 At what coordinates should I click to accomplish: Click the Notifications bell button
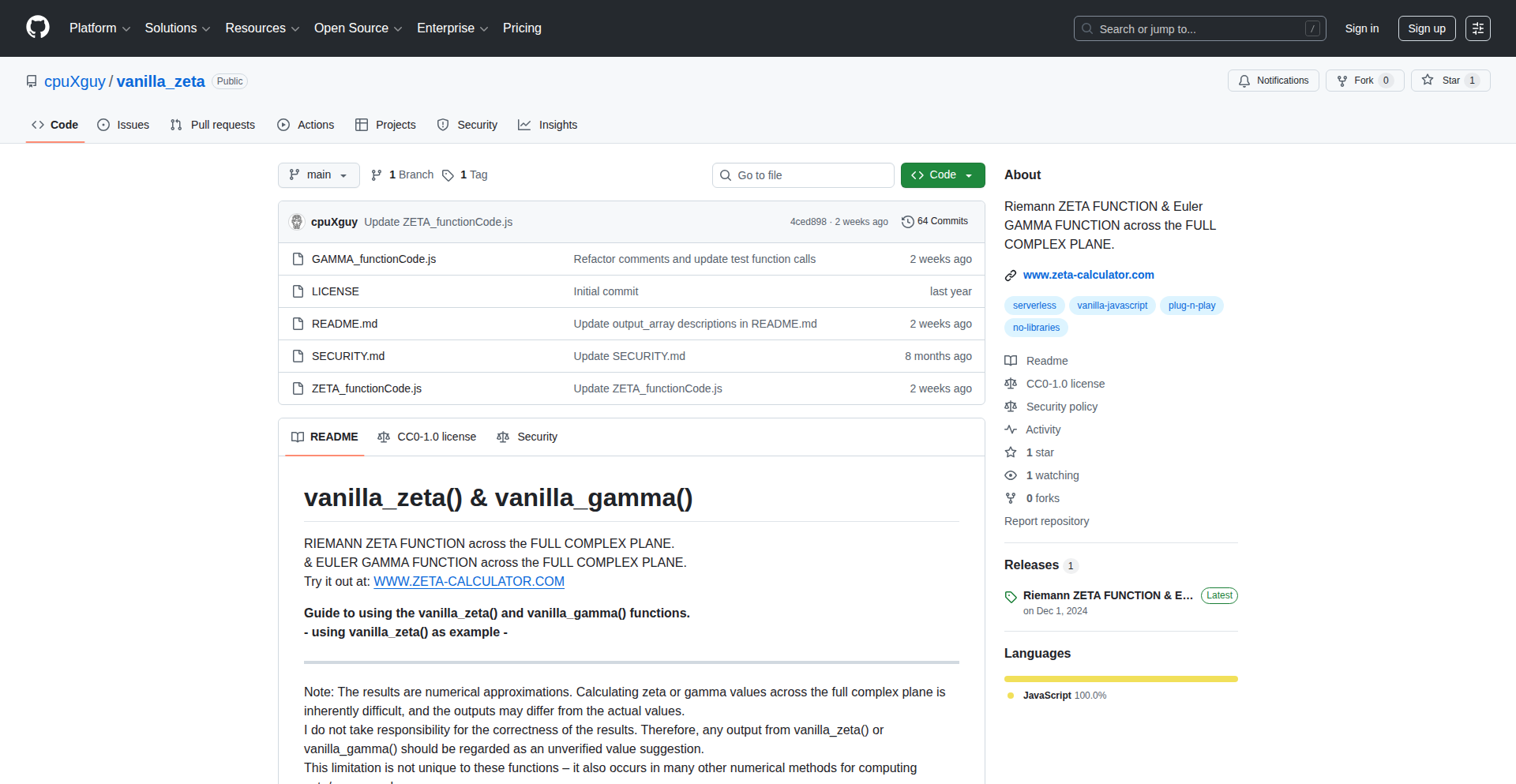tap(1273, 81)
